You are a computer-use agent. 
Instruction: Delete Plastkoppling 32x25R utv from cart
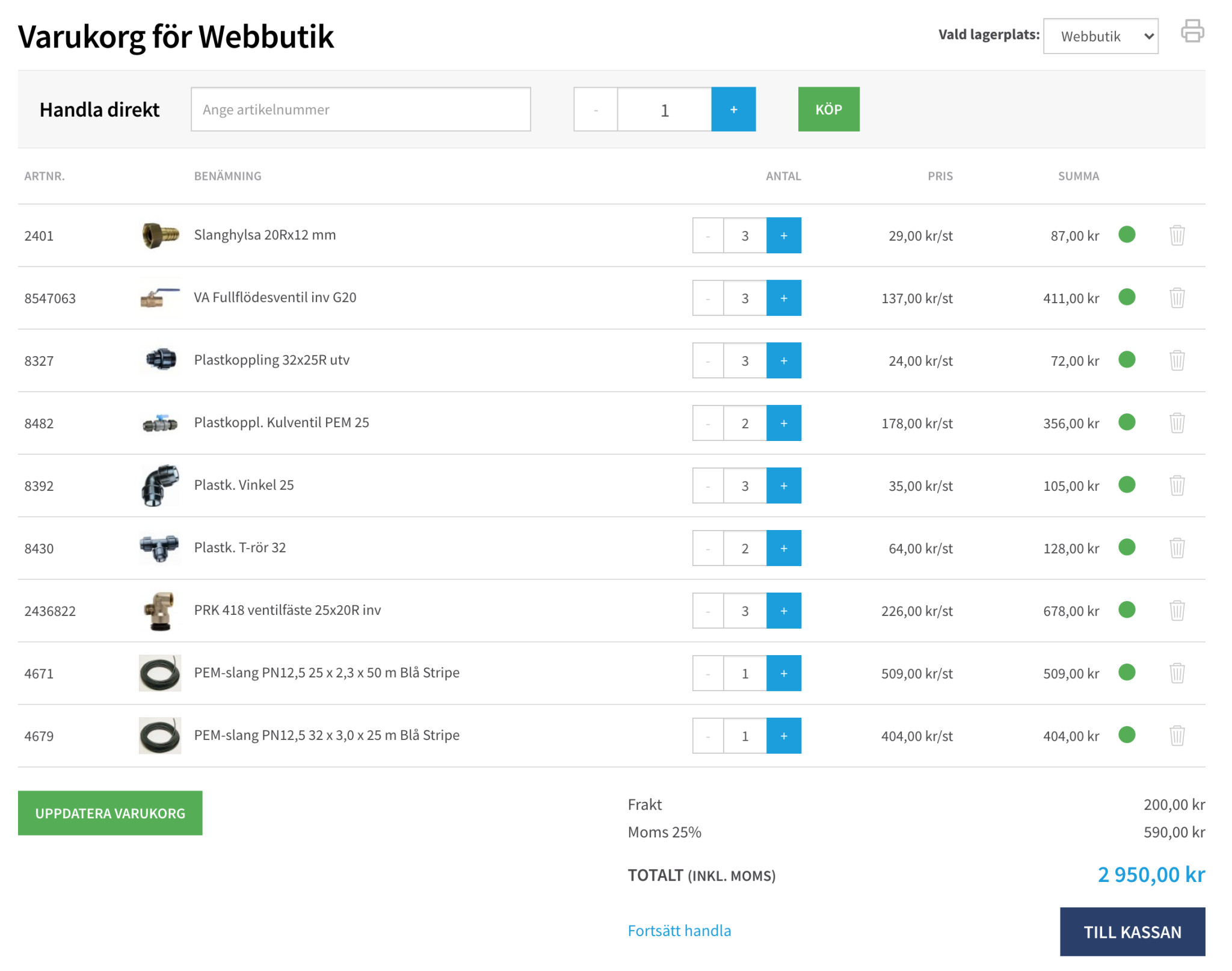[1177, 360]
